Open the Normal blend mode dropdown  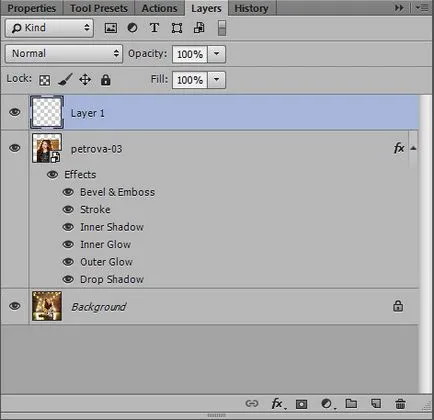coord(64,54)
